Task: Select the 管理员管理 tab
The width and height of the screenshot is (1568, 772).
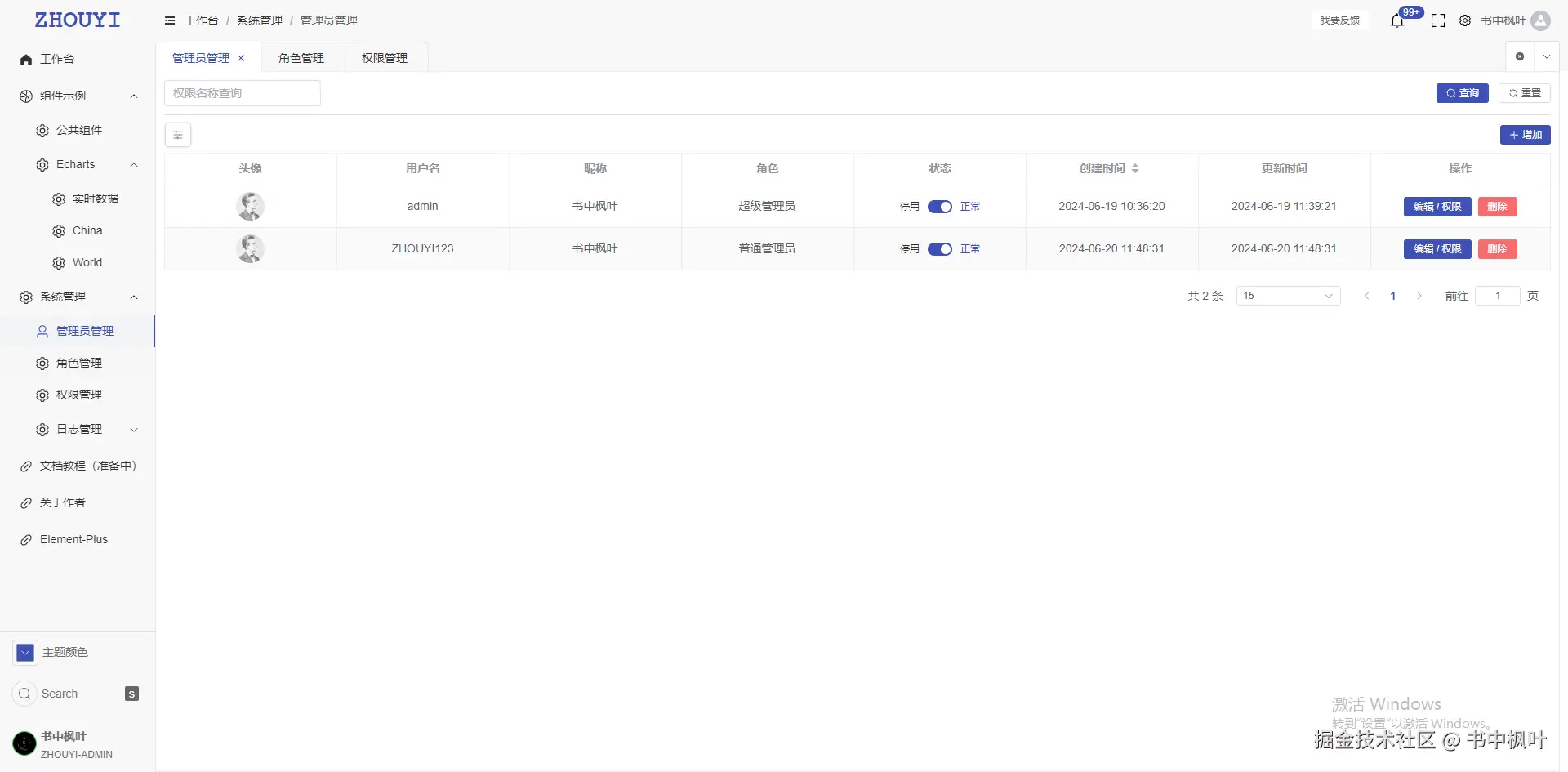Action: pos(201,58)
